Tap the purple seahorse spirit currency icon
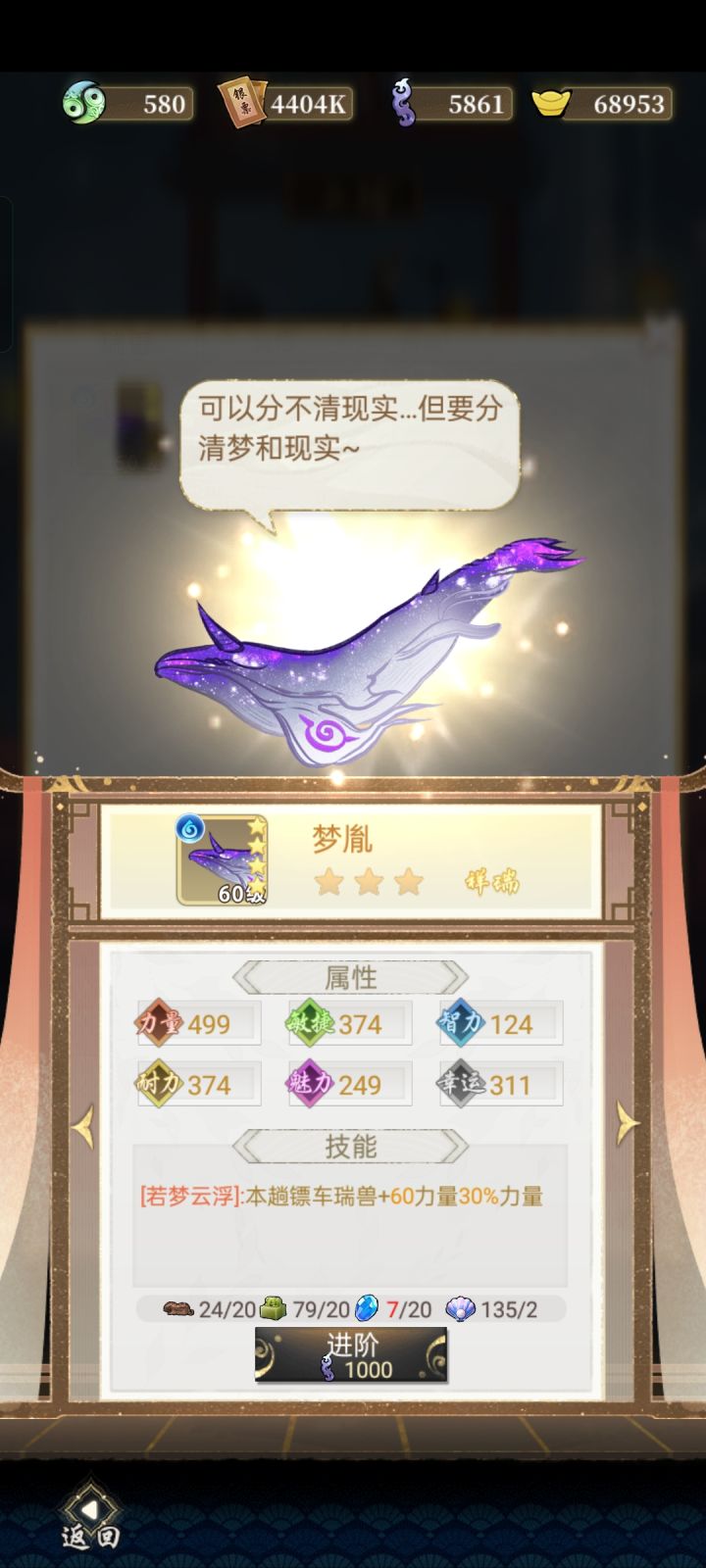The height and width of the screenshot is (1568, 706). (403, 103)
